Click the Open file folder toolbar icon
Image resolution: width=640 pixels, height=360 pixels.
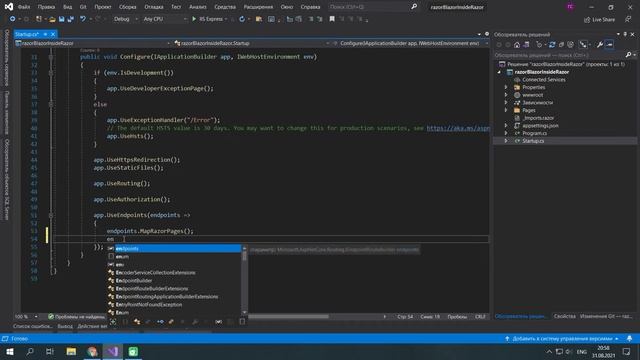coord(52,19)
